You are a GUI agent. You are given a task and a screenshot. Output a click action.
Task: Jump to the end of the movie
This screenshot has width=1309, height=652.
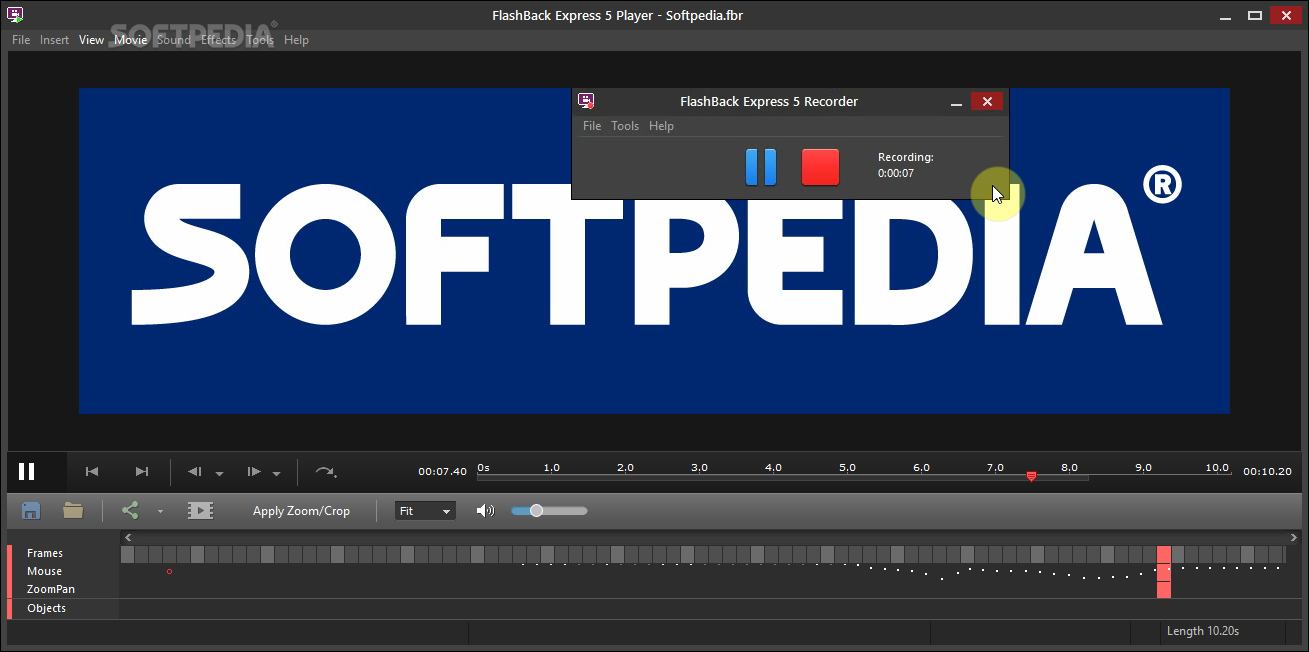coord(142,472)
